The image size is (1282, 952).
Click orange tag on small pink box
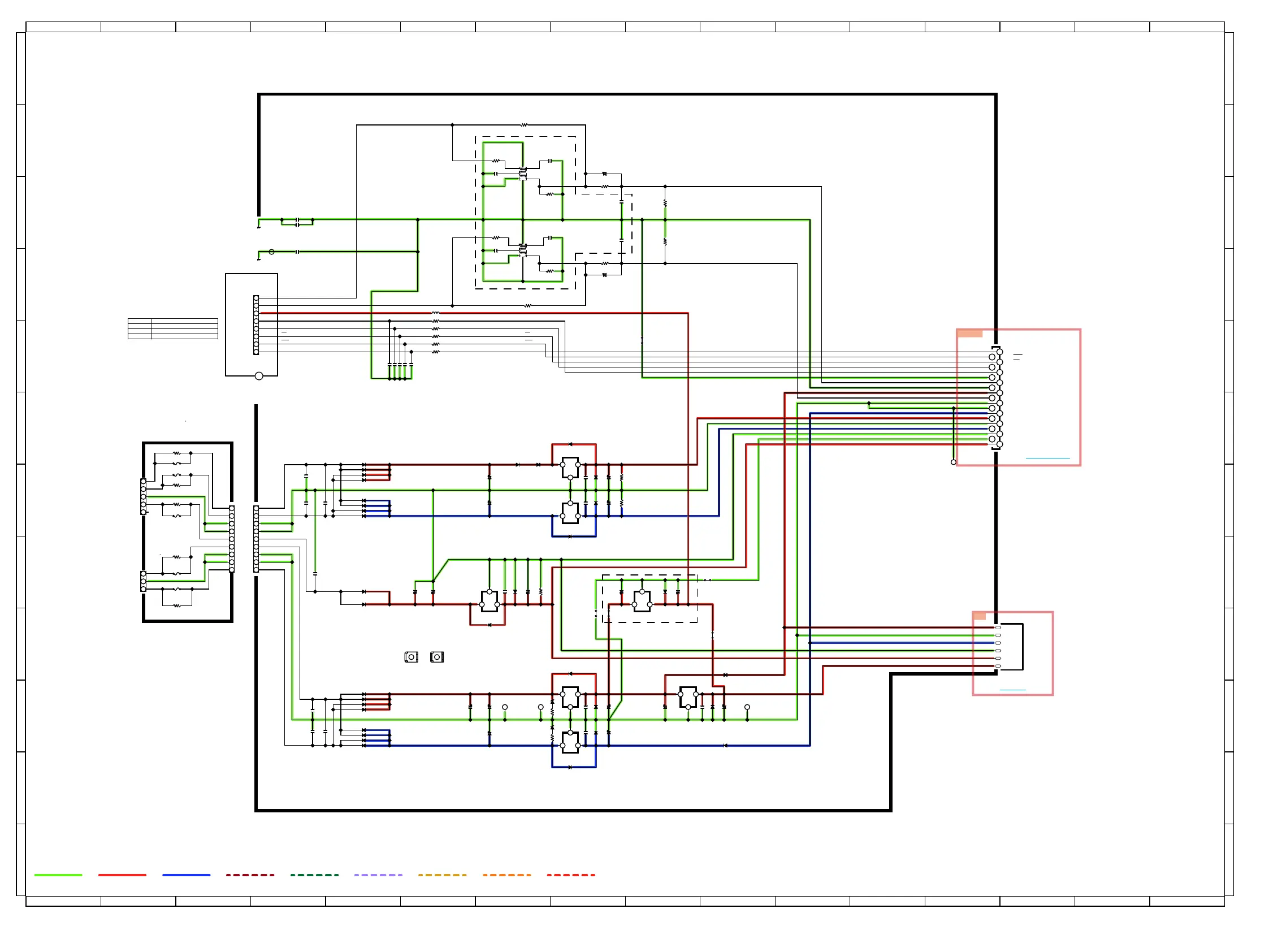click(979, 616)
